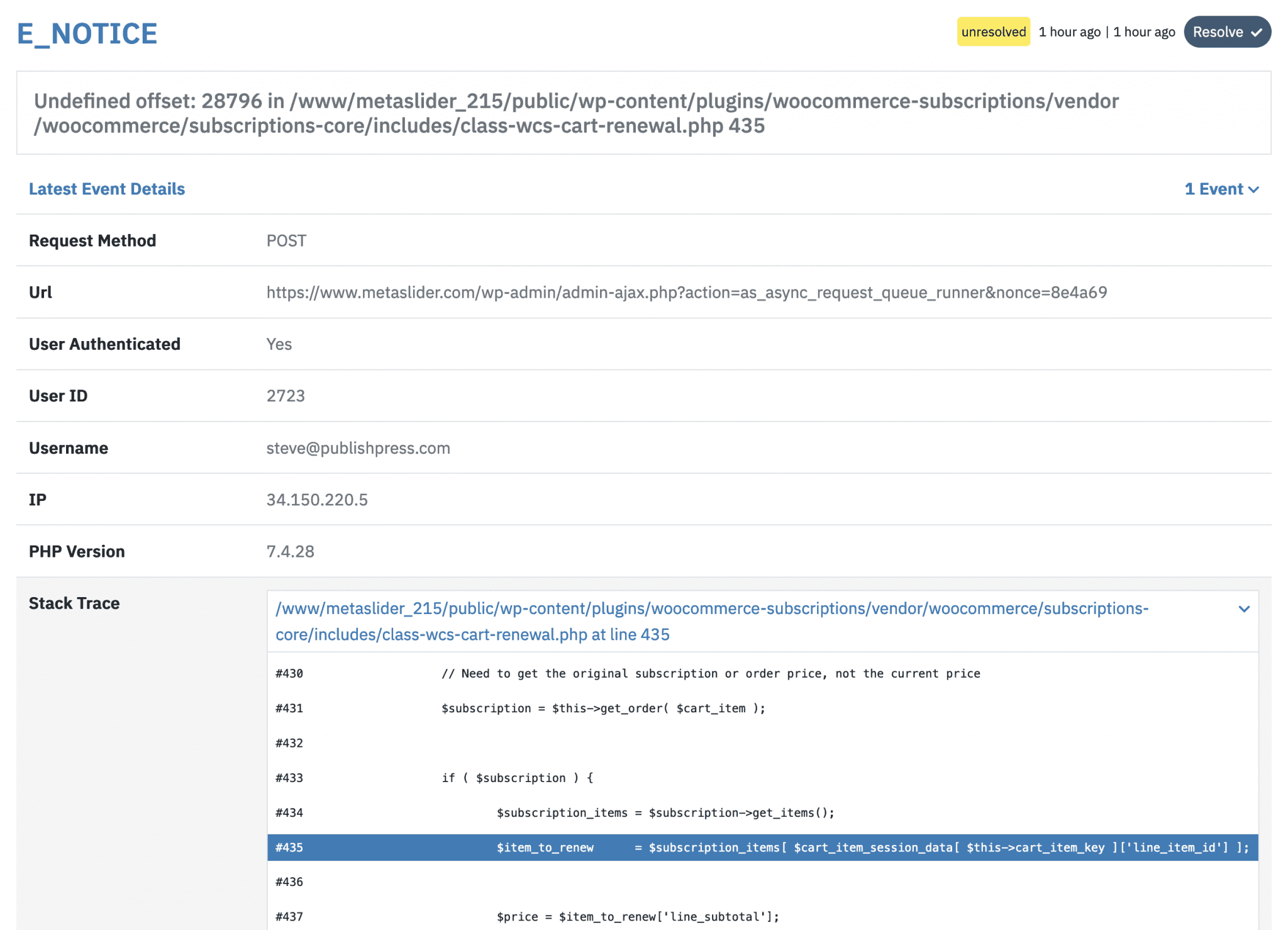Click the Stack Trace label
This screenshot has height=930, width=1288.
(74, 603)
